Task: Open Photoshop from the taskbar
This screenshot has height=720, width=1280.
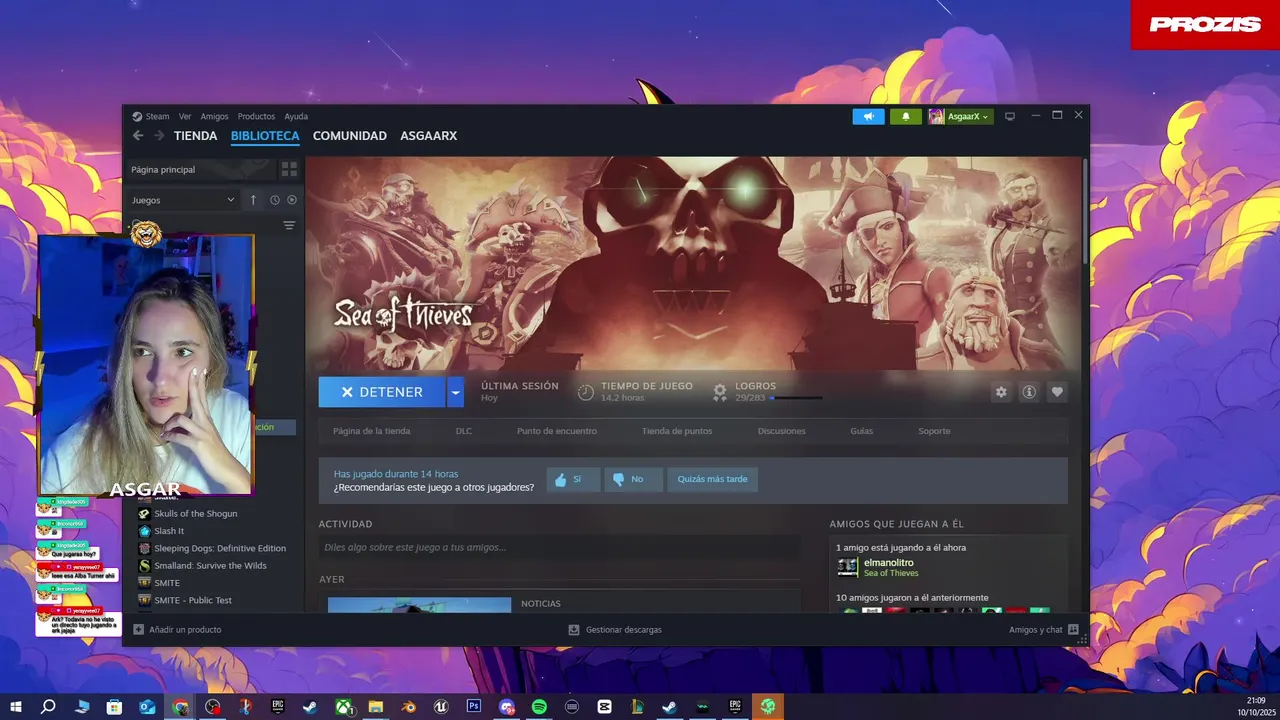Action: (474, 707)
